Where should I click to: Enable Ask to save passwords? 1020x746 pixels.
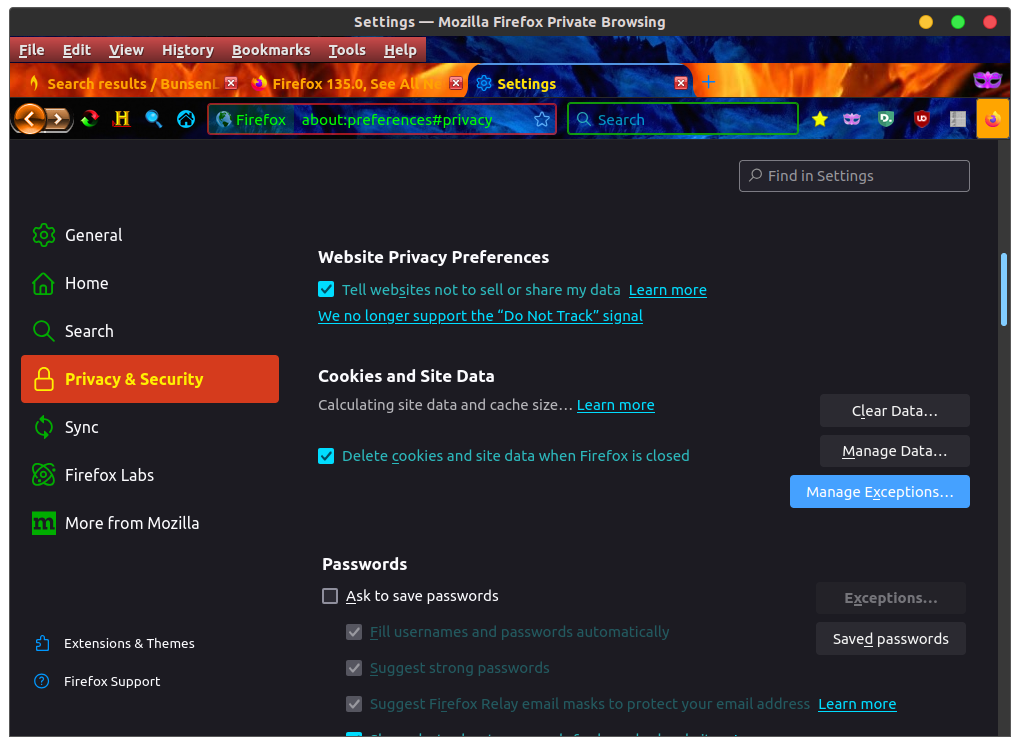click(330, 596)
